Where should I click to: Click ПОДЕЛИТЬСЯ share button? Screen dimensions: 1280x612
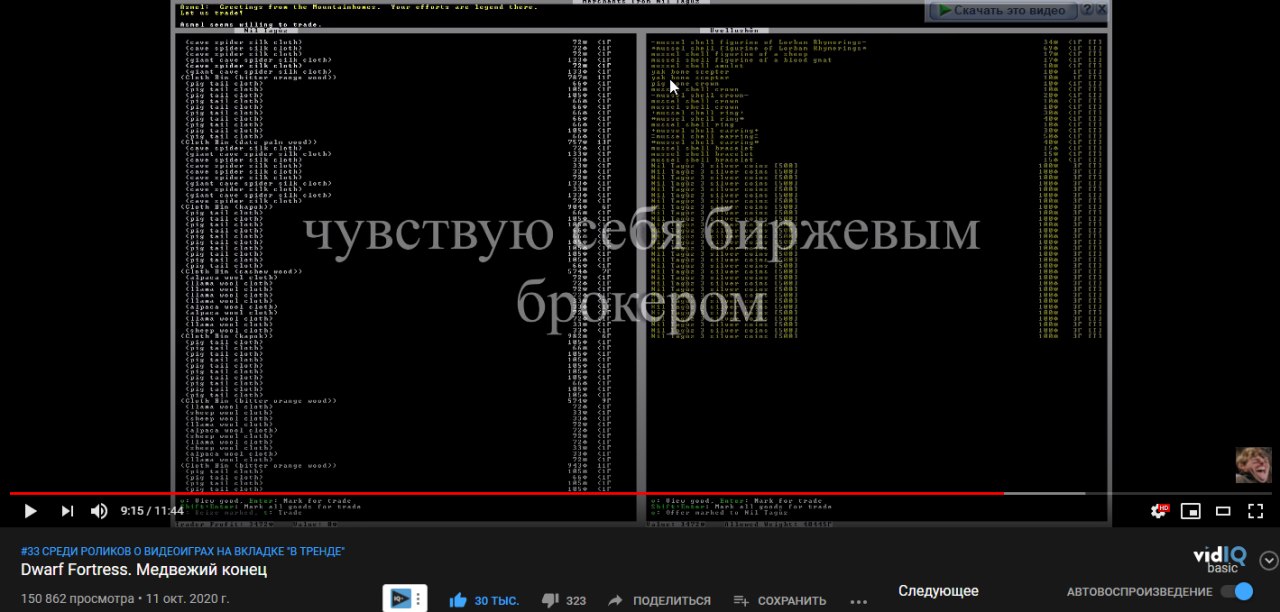[x=659, y=600]
